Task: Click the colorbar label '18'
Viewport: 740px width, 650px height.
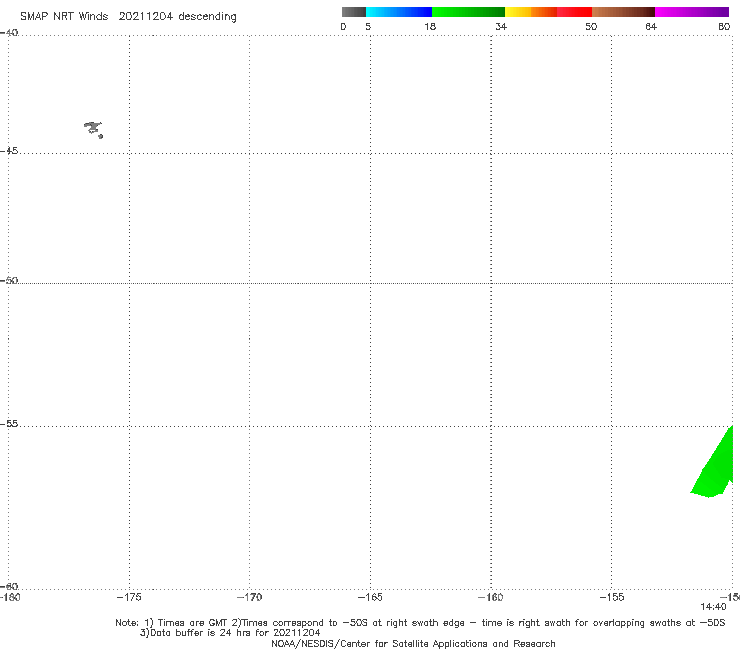Action: [x=430, y=26]
